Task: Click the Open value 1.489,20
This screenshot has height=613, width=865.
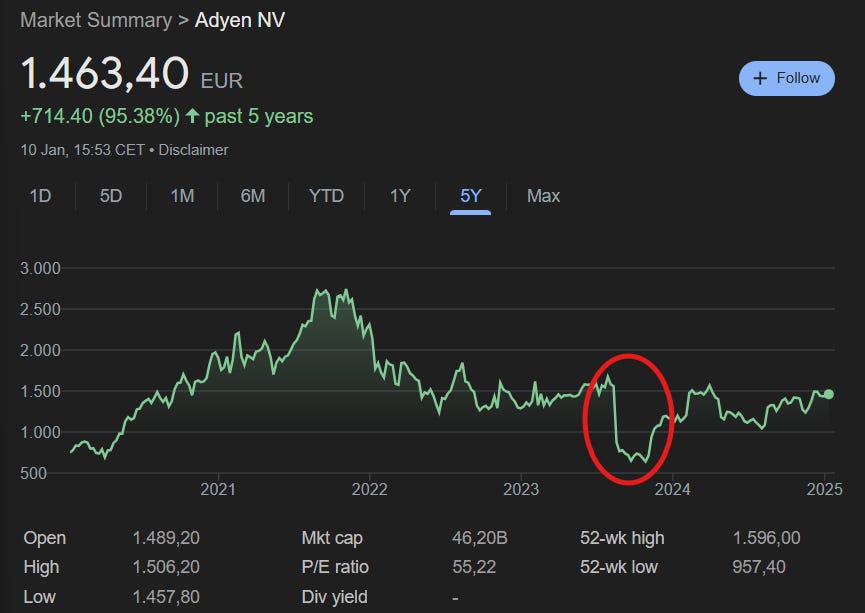Action: (166, 538)
